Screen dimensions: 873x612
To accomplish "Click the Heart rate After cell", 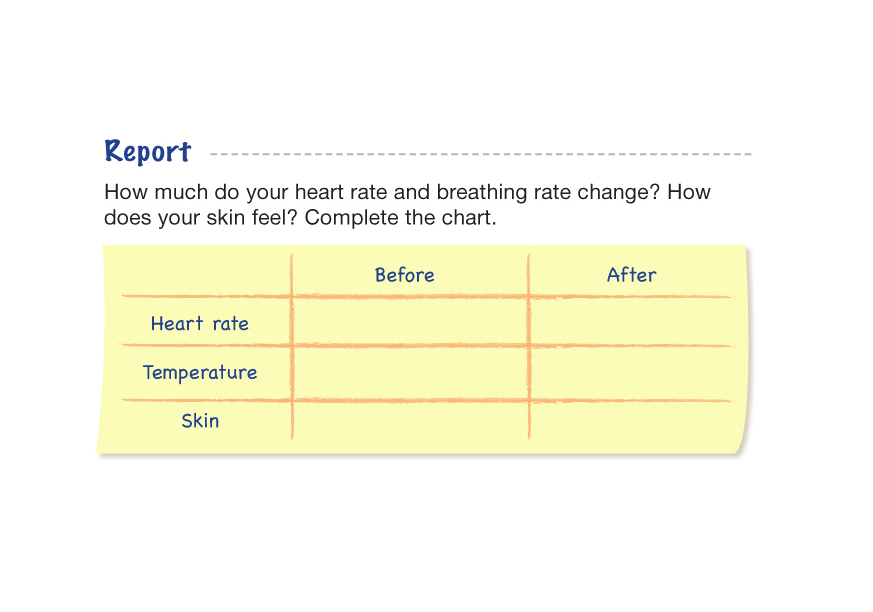I will point(631,322).
